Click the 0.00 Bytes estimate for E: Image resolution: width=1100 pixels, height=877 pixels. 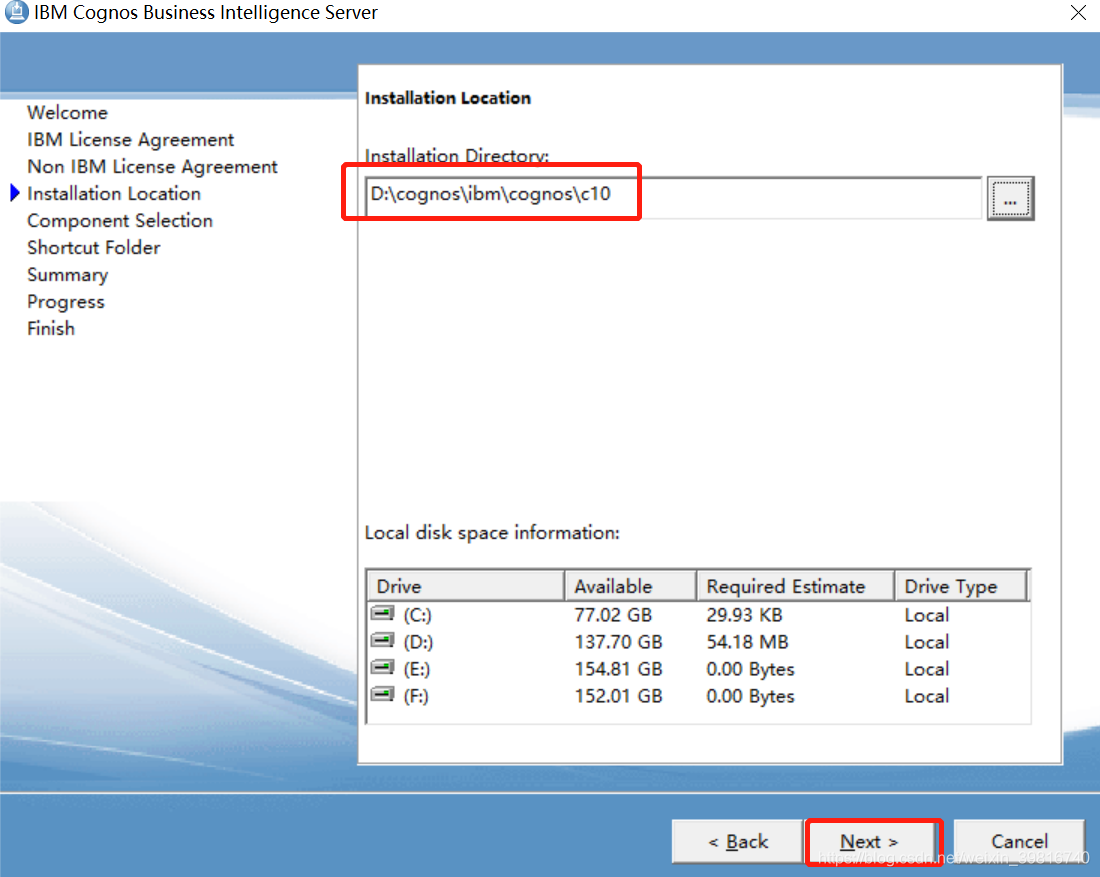(751, 669)
